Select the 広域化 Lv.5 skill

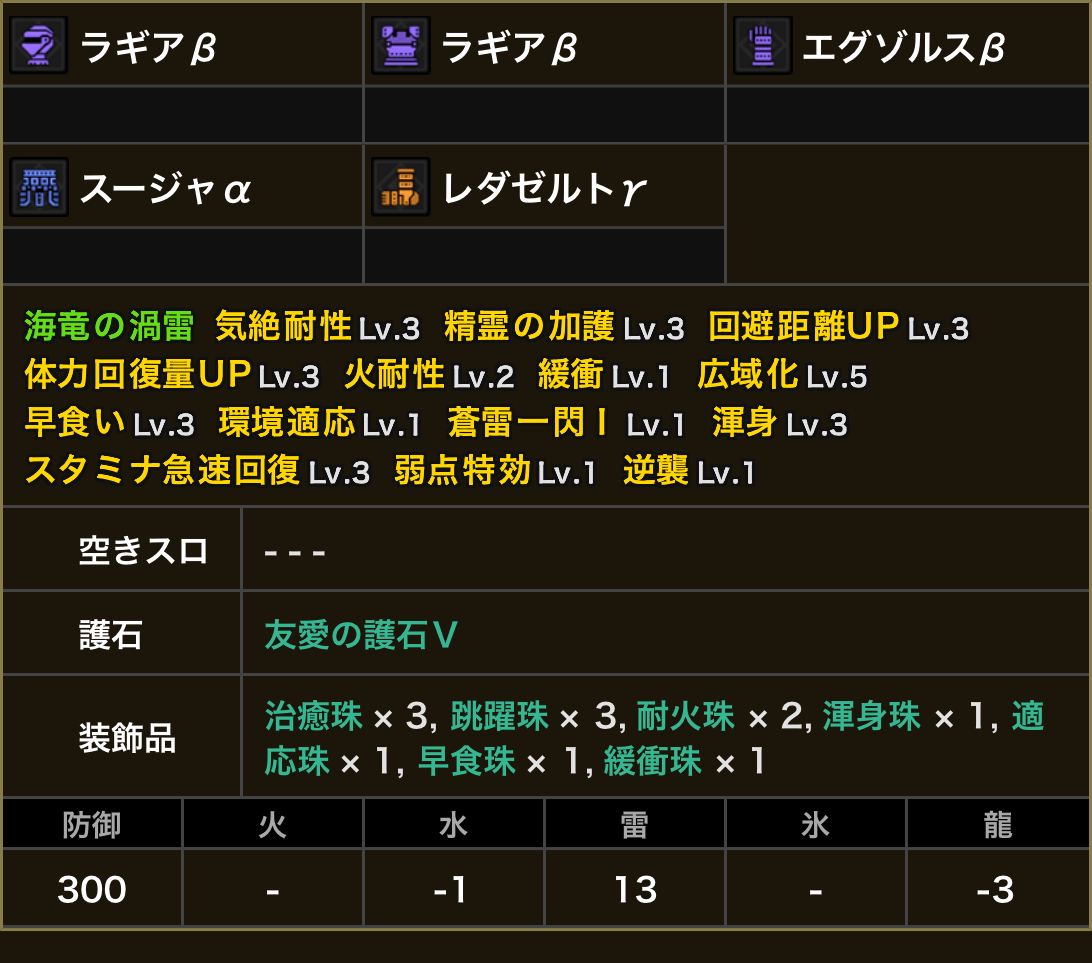tap(782, 375)
